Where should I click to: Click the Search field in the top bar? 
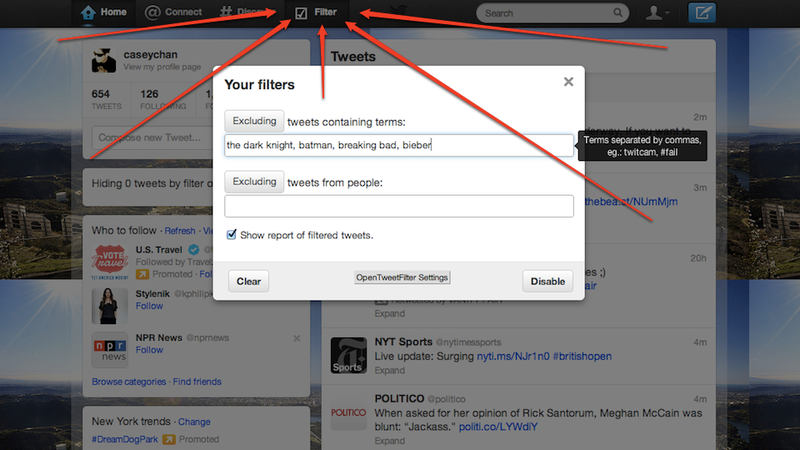552,13
